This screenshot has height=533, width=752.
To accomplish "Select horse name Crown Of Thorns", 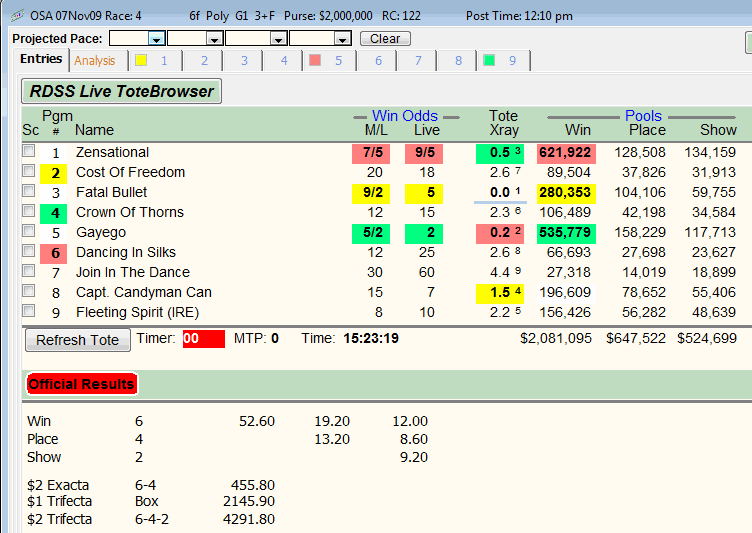I will click(130, 212).
